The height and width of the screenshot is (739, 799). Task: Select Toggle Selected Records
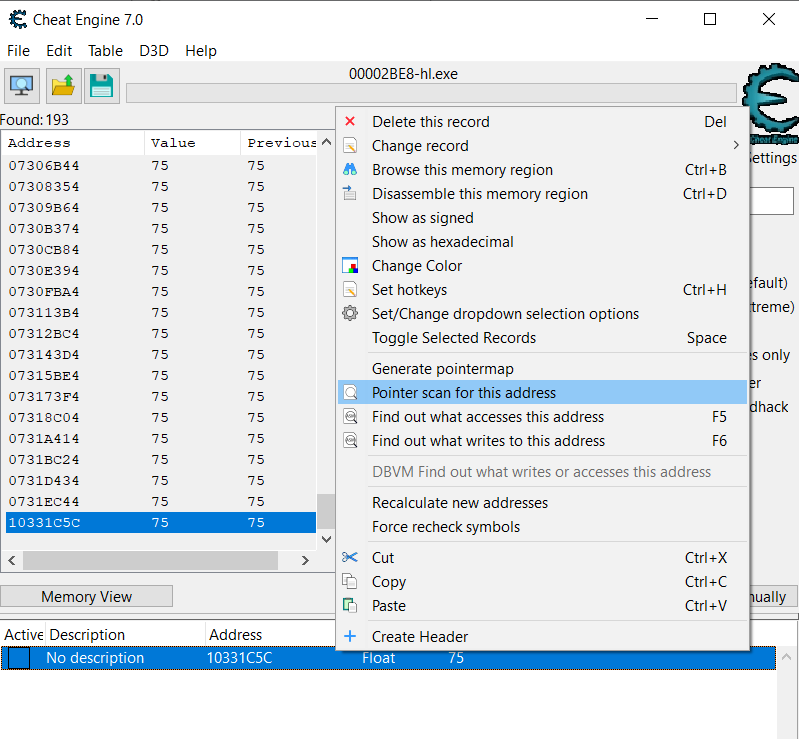click(542, 337)
